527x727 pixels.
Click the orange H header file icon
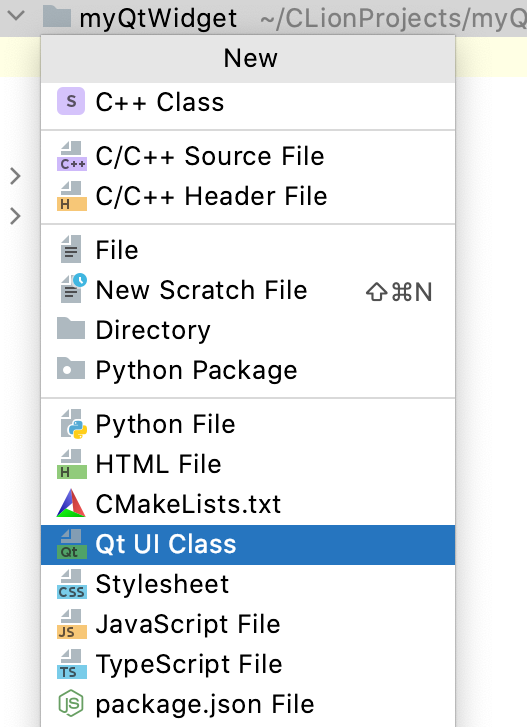[72, 196]
